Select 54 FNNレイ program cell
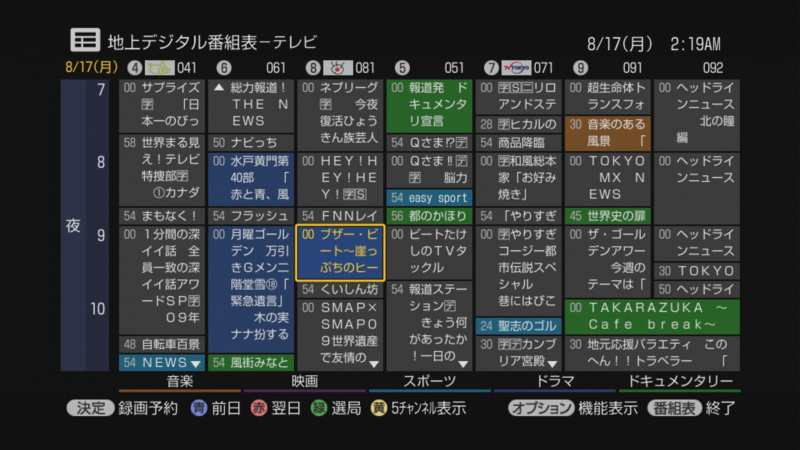 pos(340,216)
